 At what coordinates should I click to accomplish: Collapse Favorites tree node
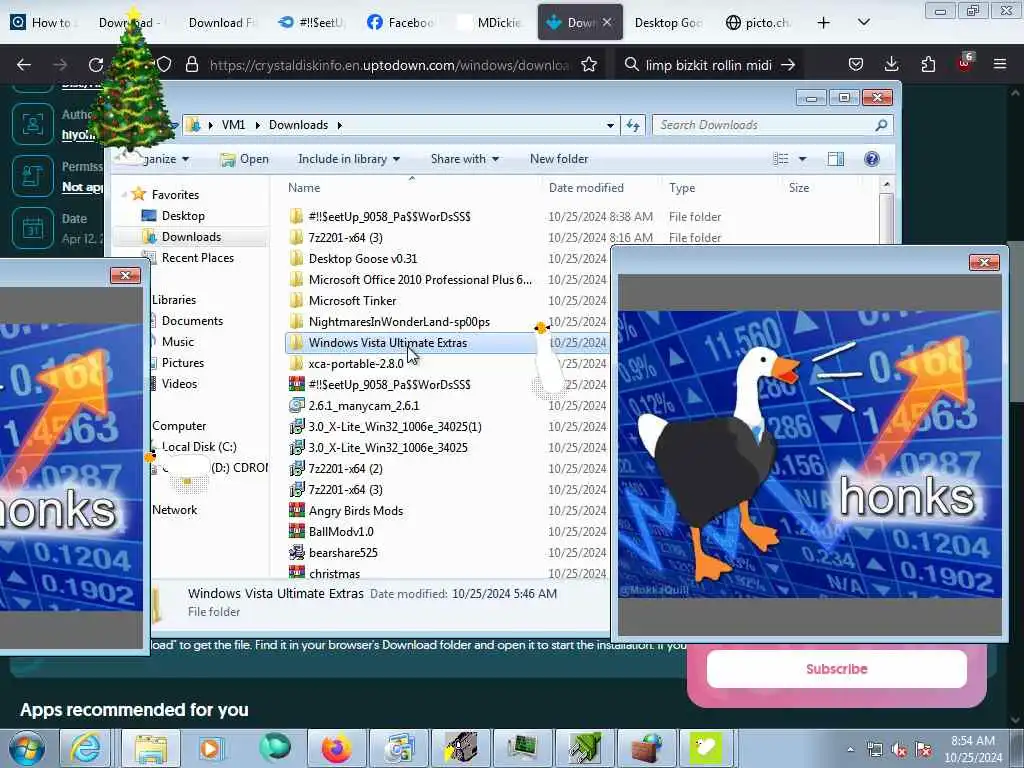(124, 195)
